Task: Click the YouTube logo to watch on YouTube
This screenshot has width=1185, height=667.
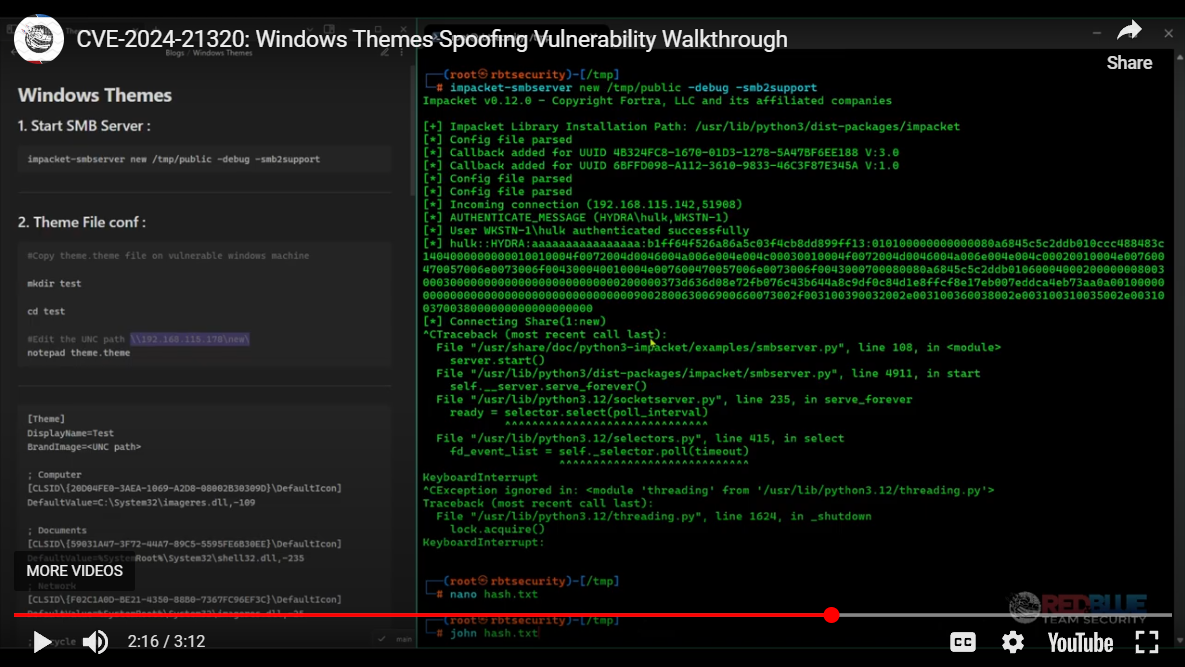Action: point(1080,643)
